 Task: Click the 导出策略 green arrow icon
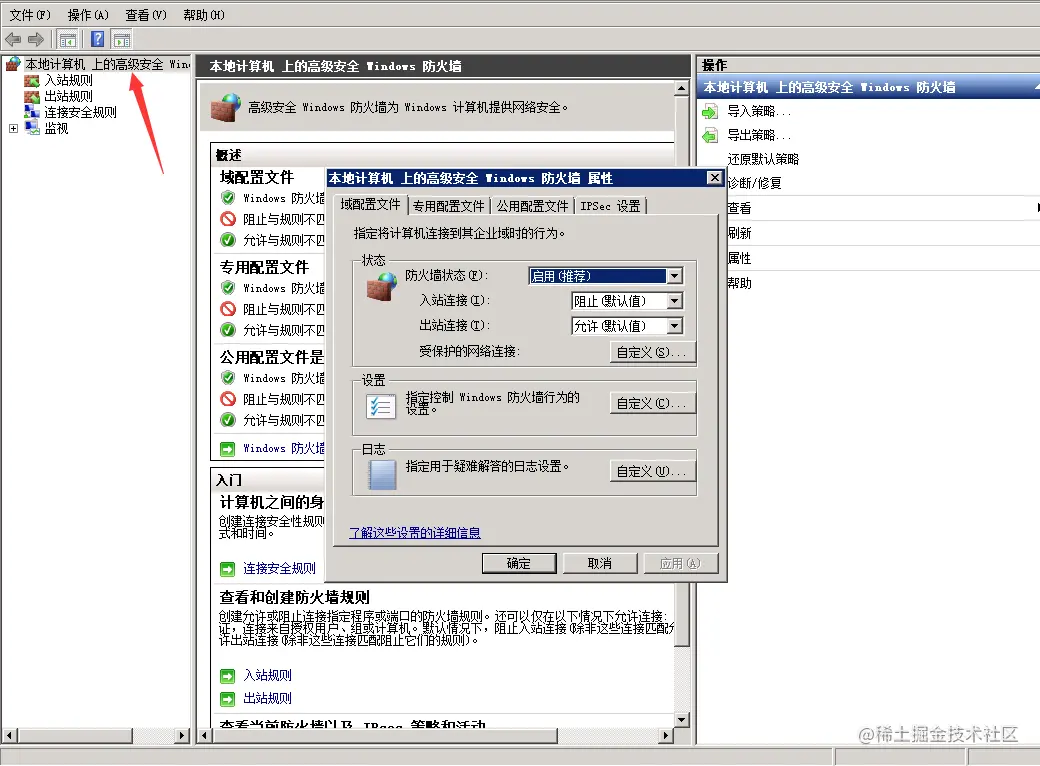click(x=710, y=136)
